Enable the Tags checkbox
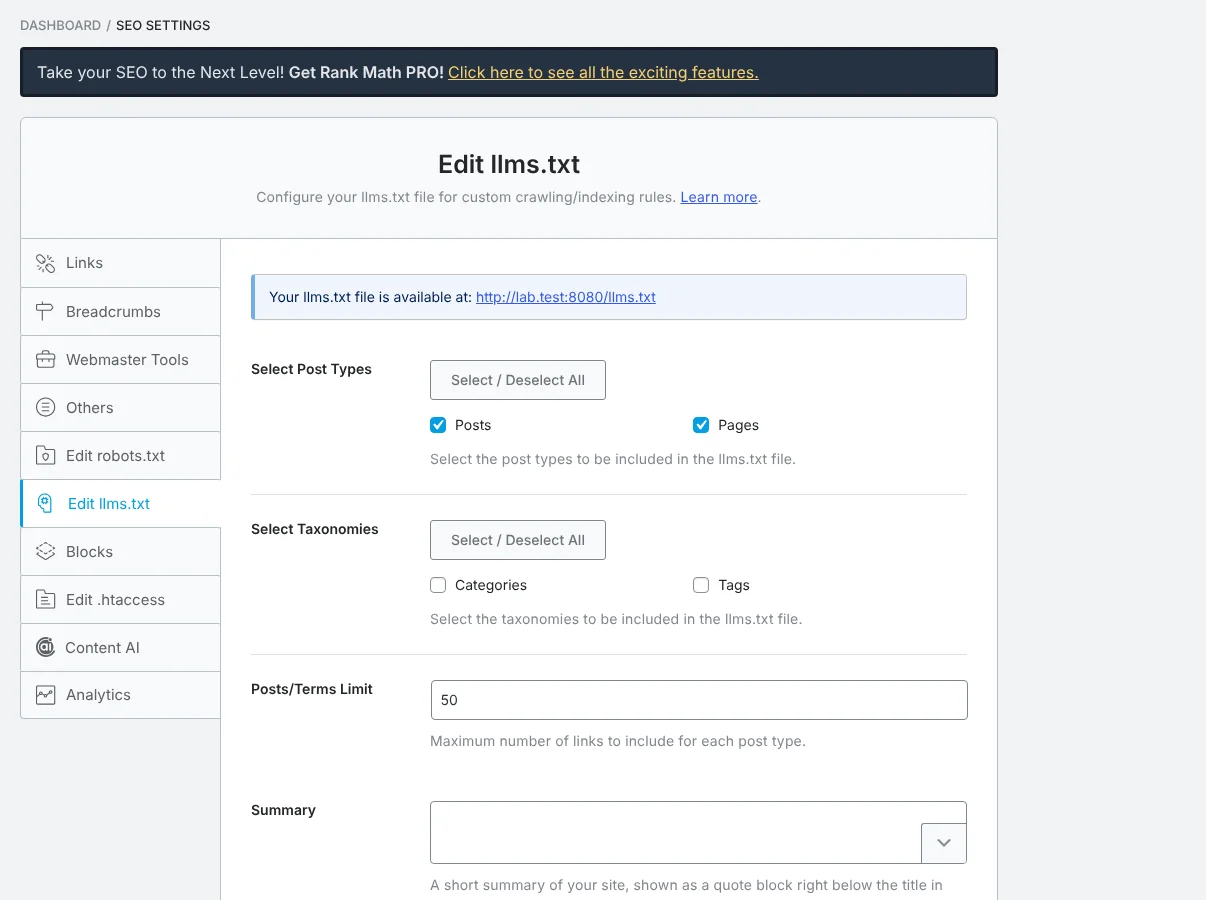The width and height of the screenshot is (1206, 900). click(701, 585)
